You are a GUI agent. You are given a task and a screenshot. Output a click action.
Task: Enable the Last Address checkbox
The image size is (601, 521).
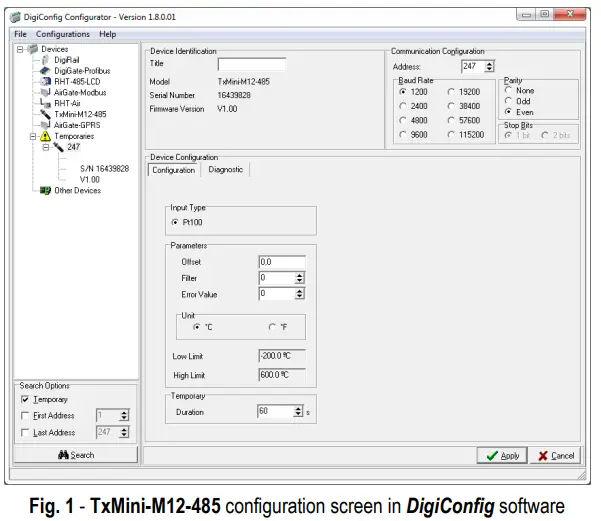pos(25,433)
